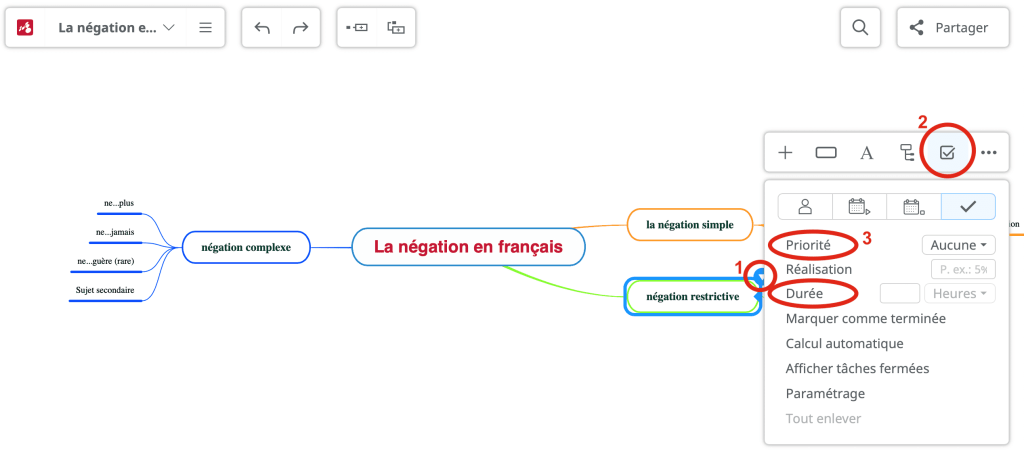Open Paramétrage menu entry

(825, 394)
